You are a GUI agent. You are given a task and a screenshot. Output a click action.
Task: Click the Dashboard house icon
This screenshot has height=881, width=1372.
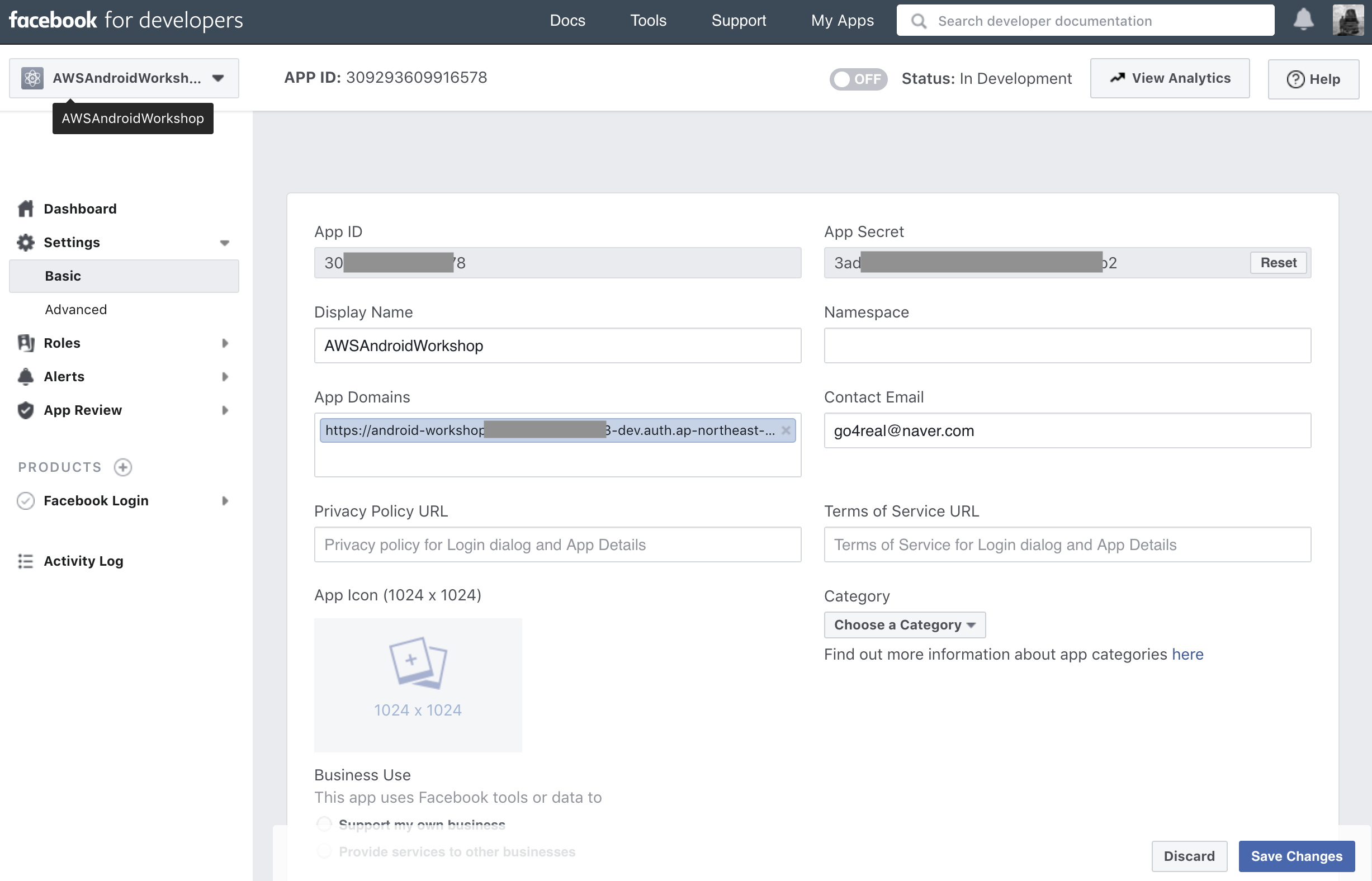[26, 209]
